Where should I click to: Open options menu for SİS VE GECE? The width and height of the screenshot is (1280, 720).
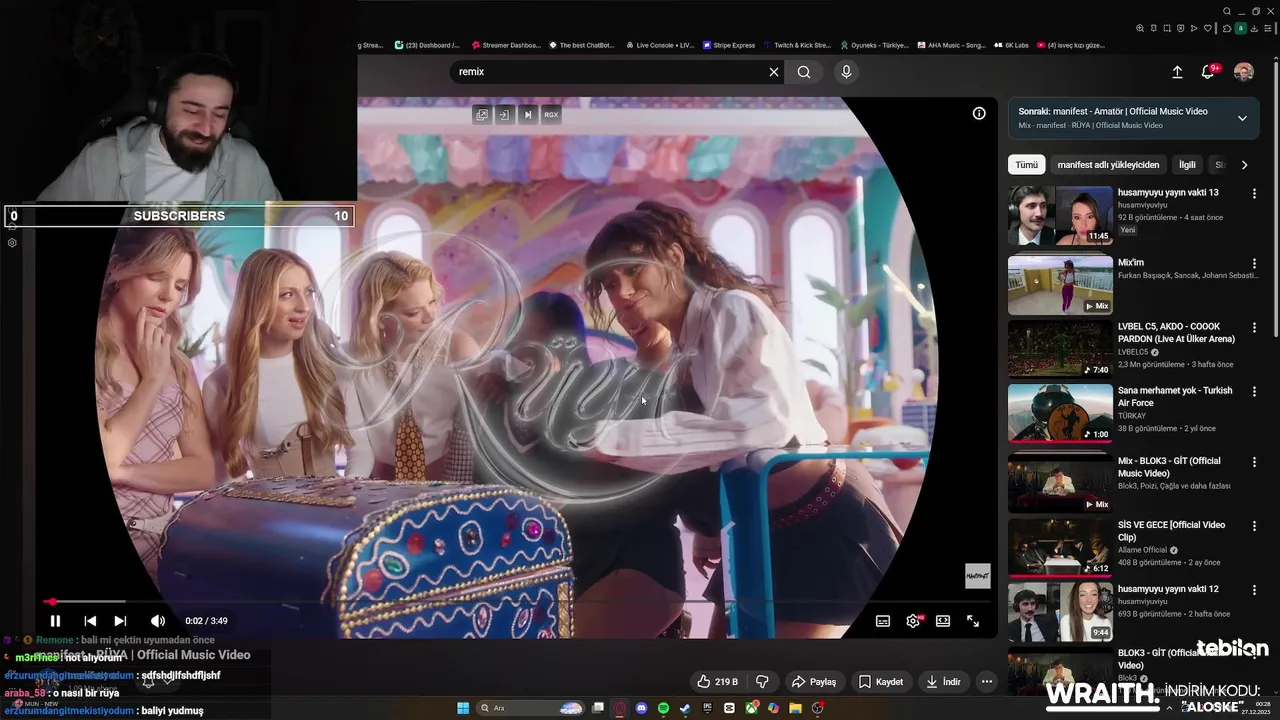click(x=1254, y=526)
